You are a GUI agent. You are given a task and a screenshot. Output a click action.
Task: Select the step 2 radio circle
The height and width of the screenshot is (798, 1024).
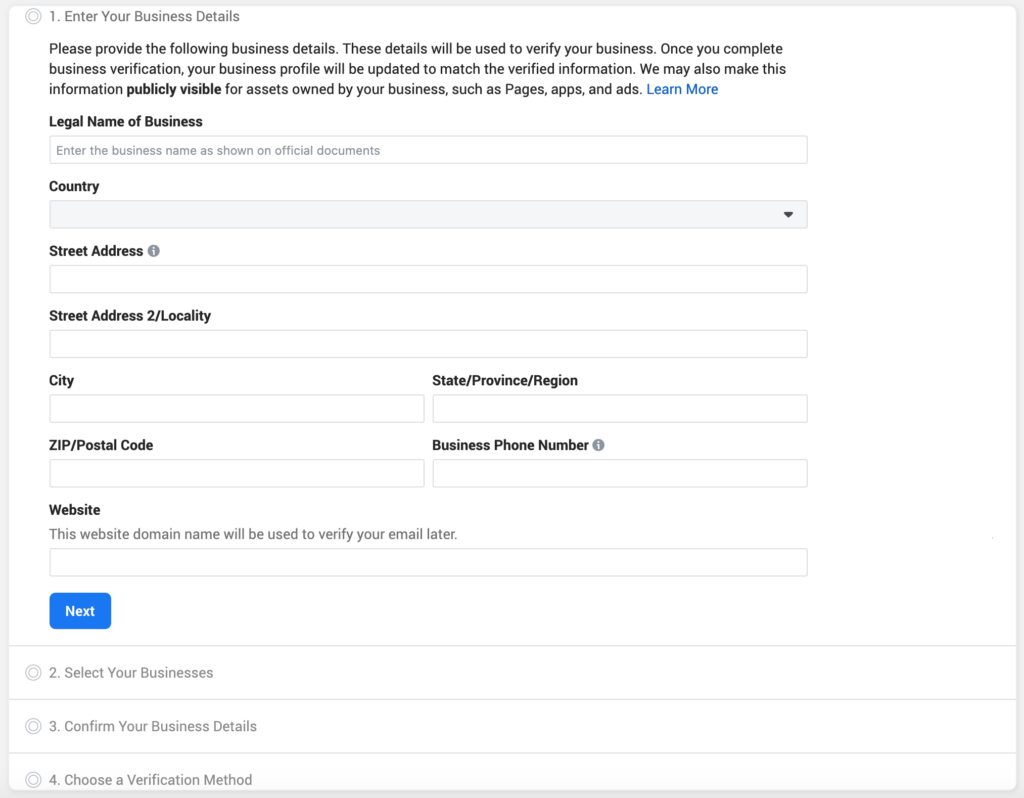tap(33, 673)
